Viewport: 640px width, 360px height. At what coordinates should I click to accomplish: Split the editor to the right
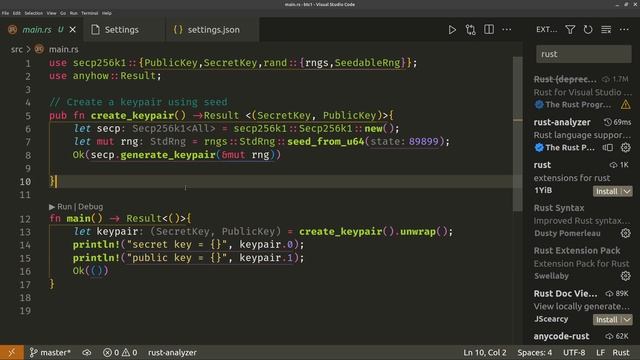coord(489,29)
